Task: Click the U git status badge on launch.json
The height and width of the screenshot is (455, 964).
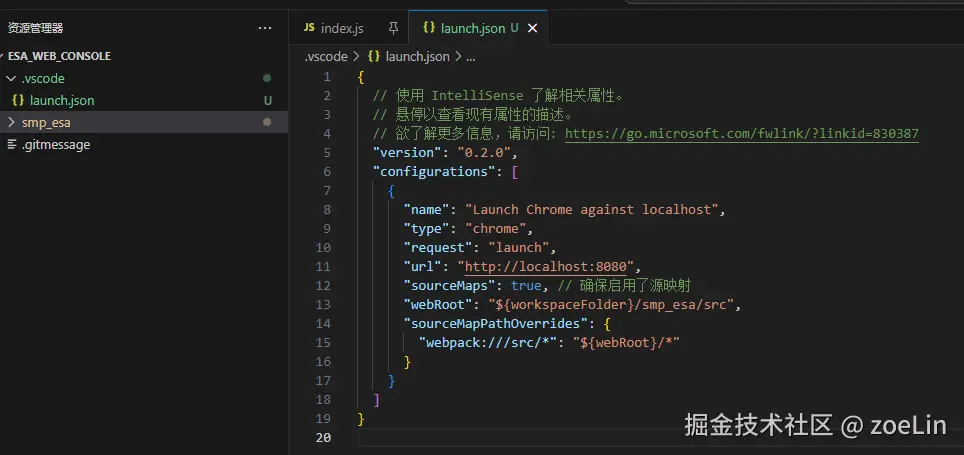Action: coord(267,101)
